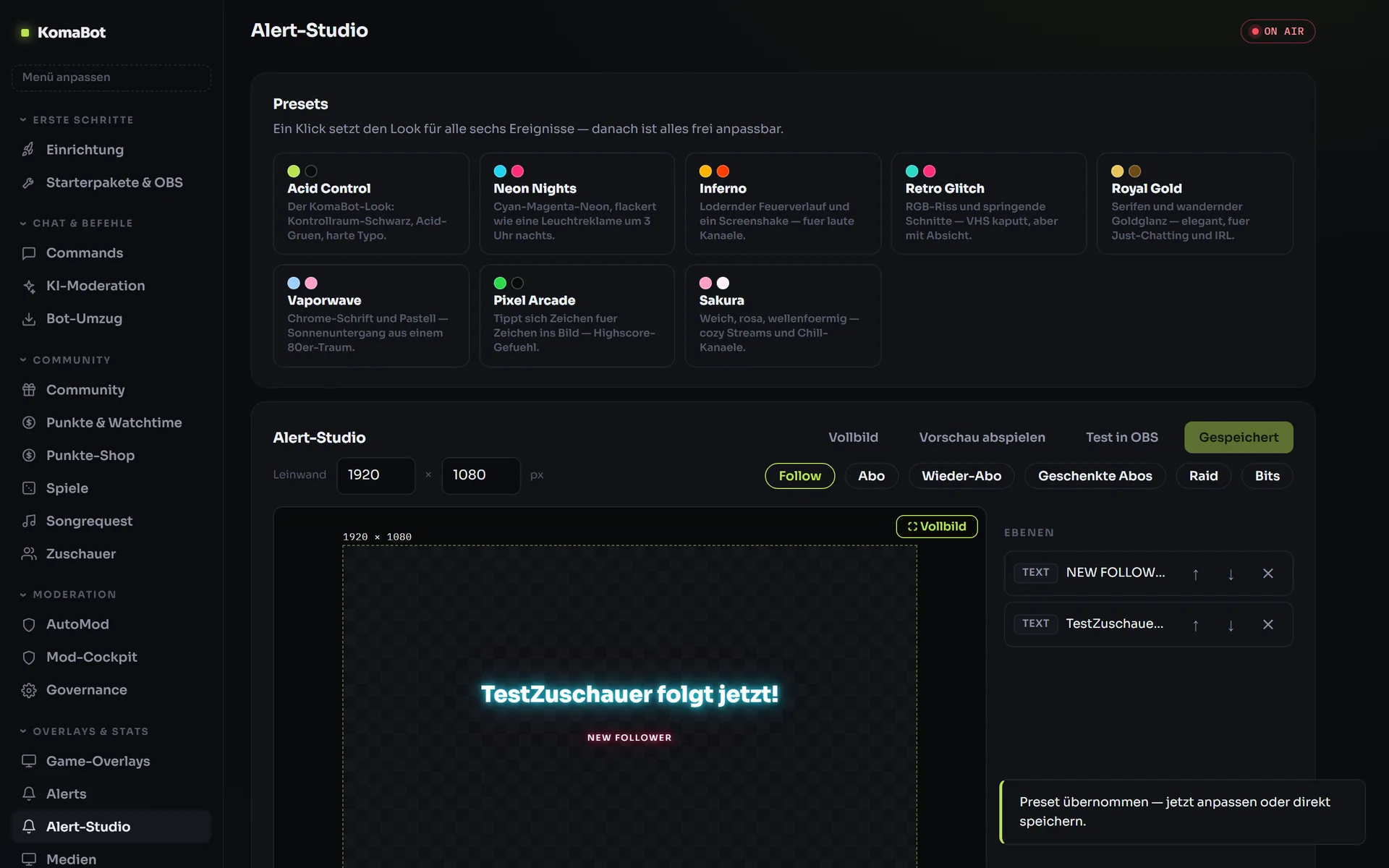
Task: Click the Menü anpassen box
Action: pyautogui.click(x=111, y=77)
